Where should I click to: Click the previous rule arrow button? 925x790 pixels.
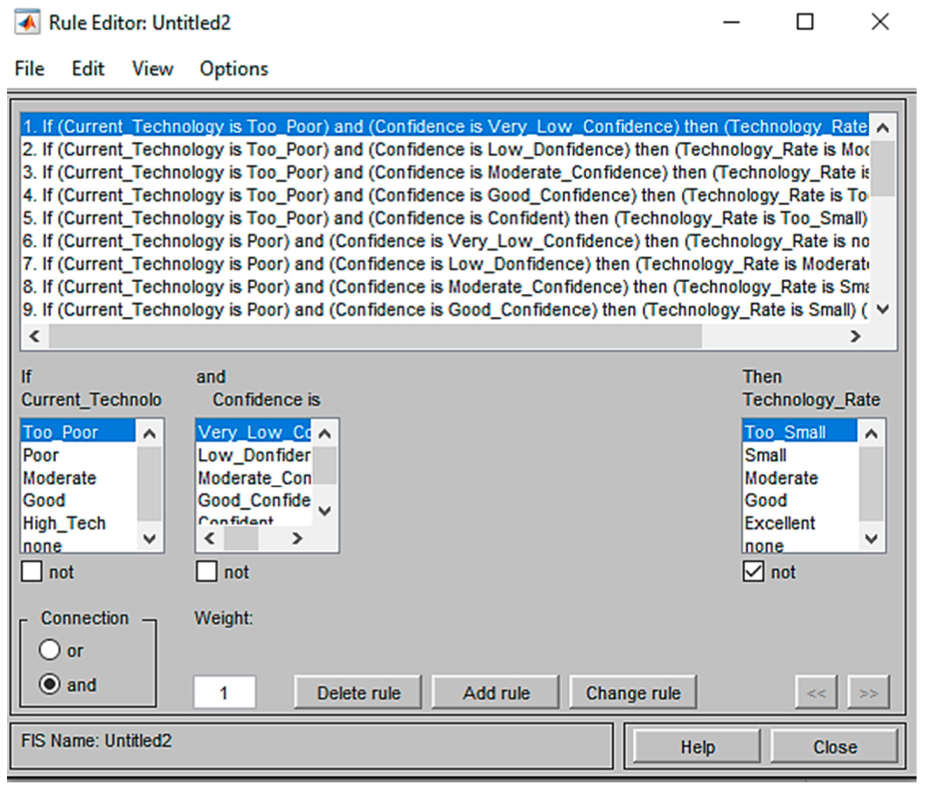(816, 692)
